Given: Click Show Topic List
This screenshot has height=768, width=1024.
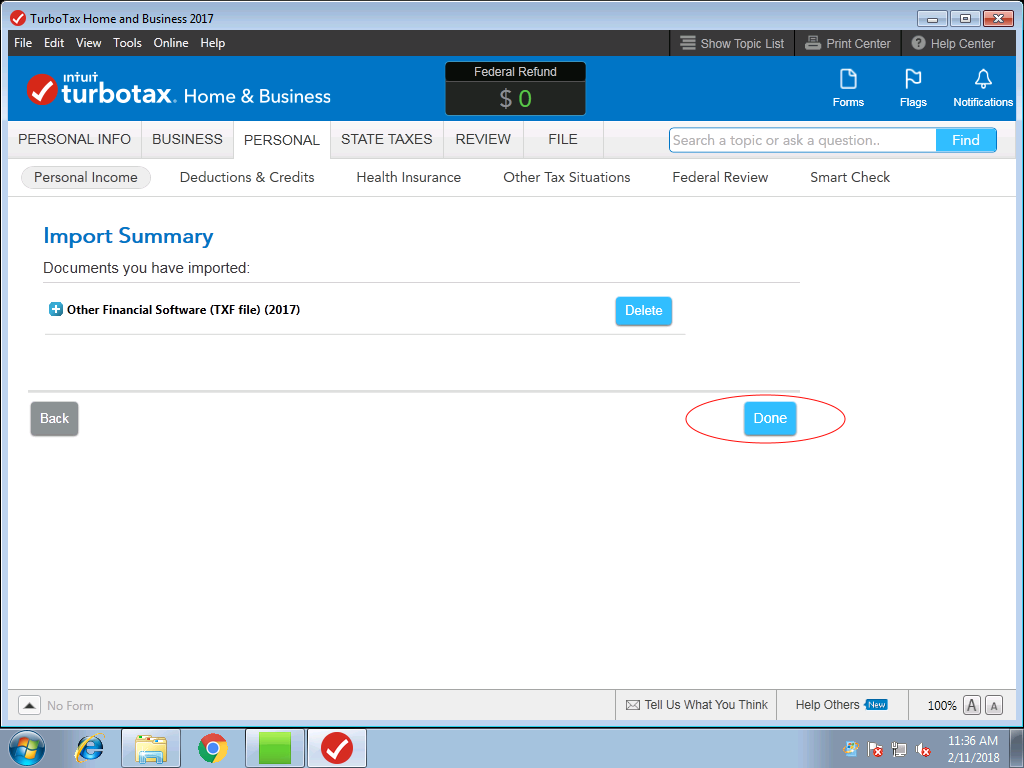Looking at the screenshot, I should pos(732,43).
